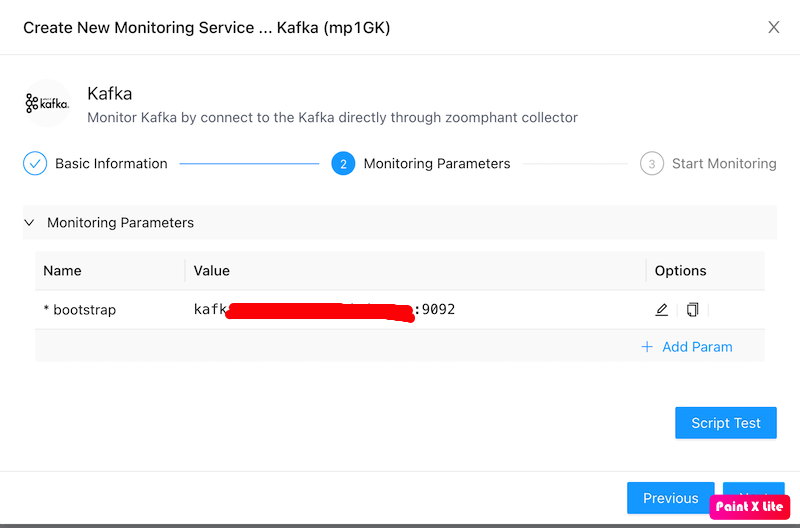Image resolution: width=800 pixels, height=528 pixels.
Task: Click the Monitoring Parameters section header
Action: pos(120,223)
